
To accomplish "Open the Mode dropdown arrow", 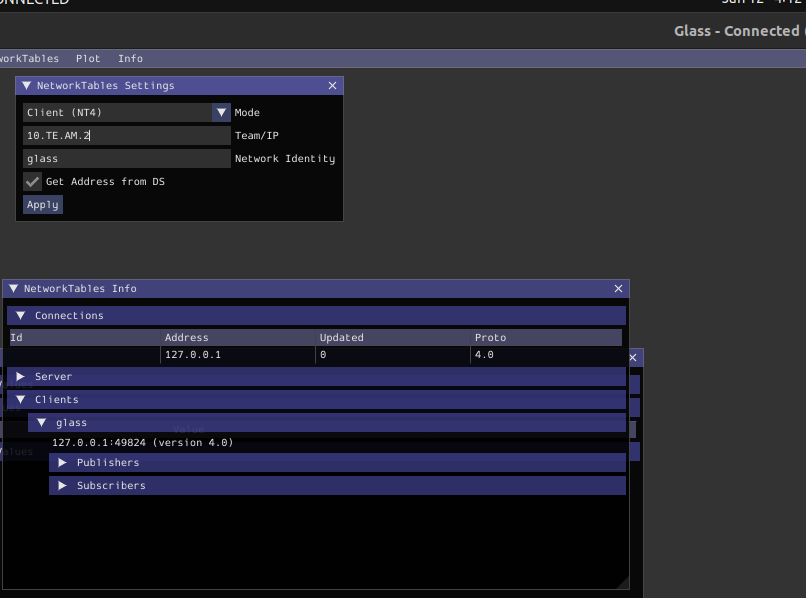I will [221, 113].
